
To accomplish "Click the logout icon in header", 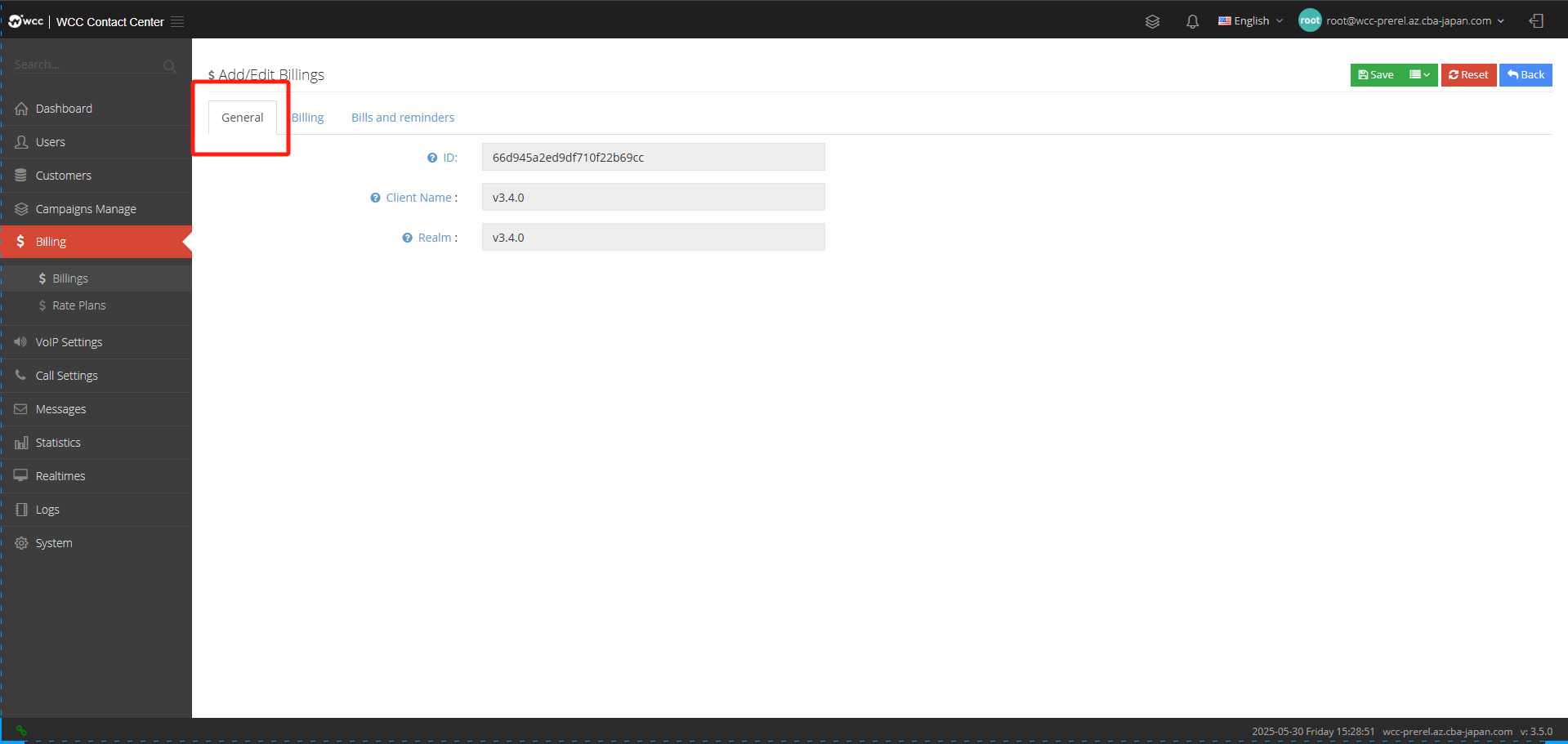I will point(1536,21).
